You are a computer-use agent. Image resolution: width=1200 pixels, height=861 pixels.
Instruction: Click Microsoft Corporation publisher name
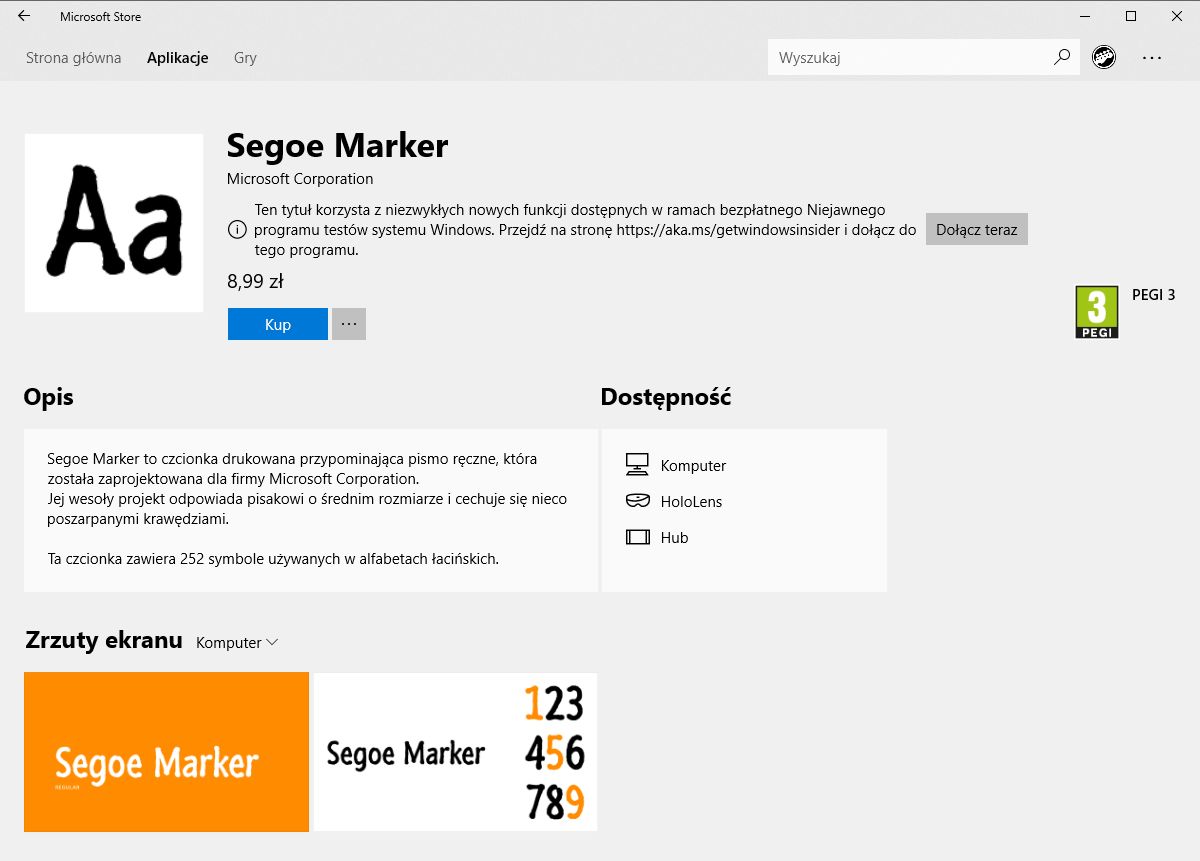coord(300,179)
